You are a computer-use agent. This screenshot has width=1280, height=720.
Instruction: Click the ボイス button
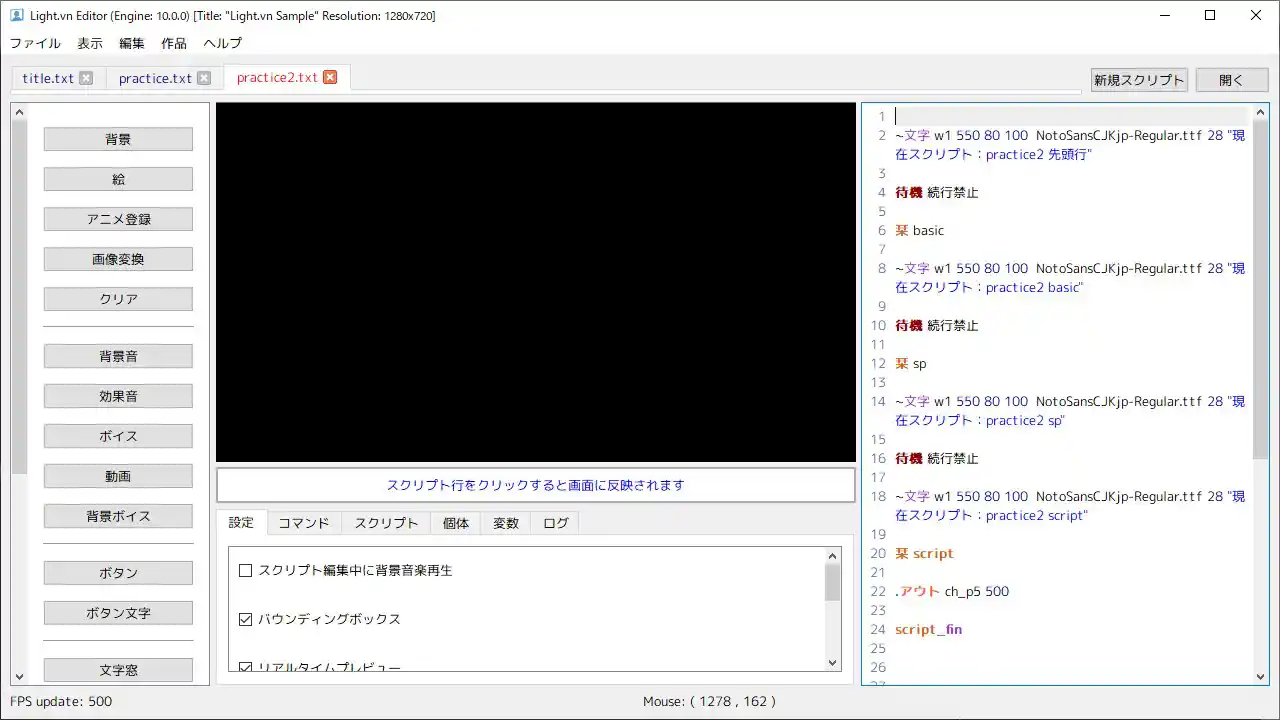tap(118, 436)
